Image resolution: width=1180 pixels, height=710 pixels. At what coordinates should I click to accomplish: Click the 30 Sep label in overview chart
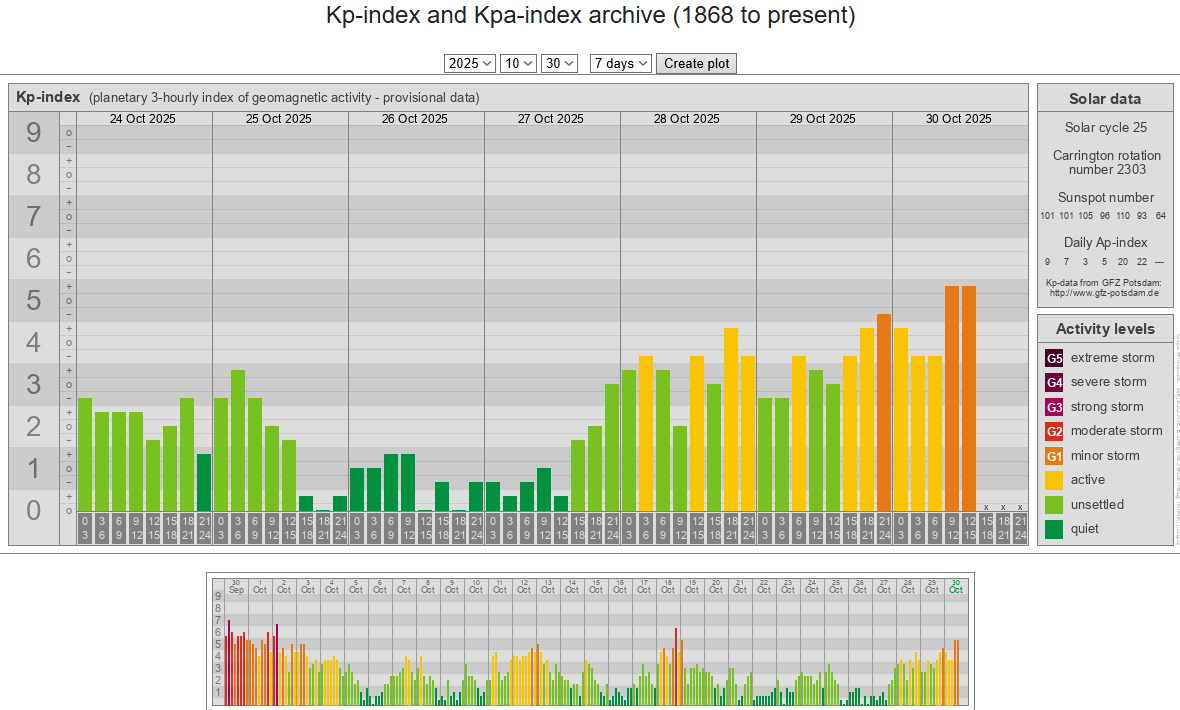point(236,587)
